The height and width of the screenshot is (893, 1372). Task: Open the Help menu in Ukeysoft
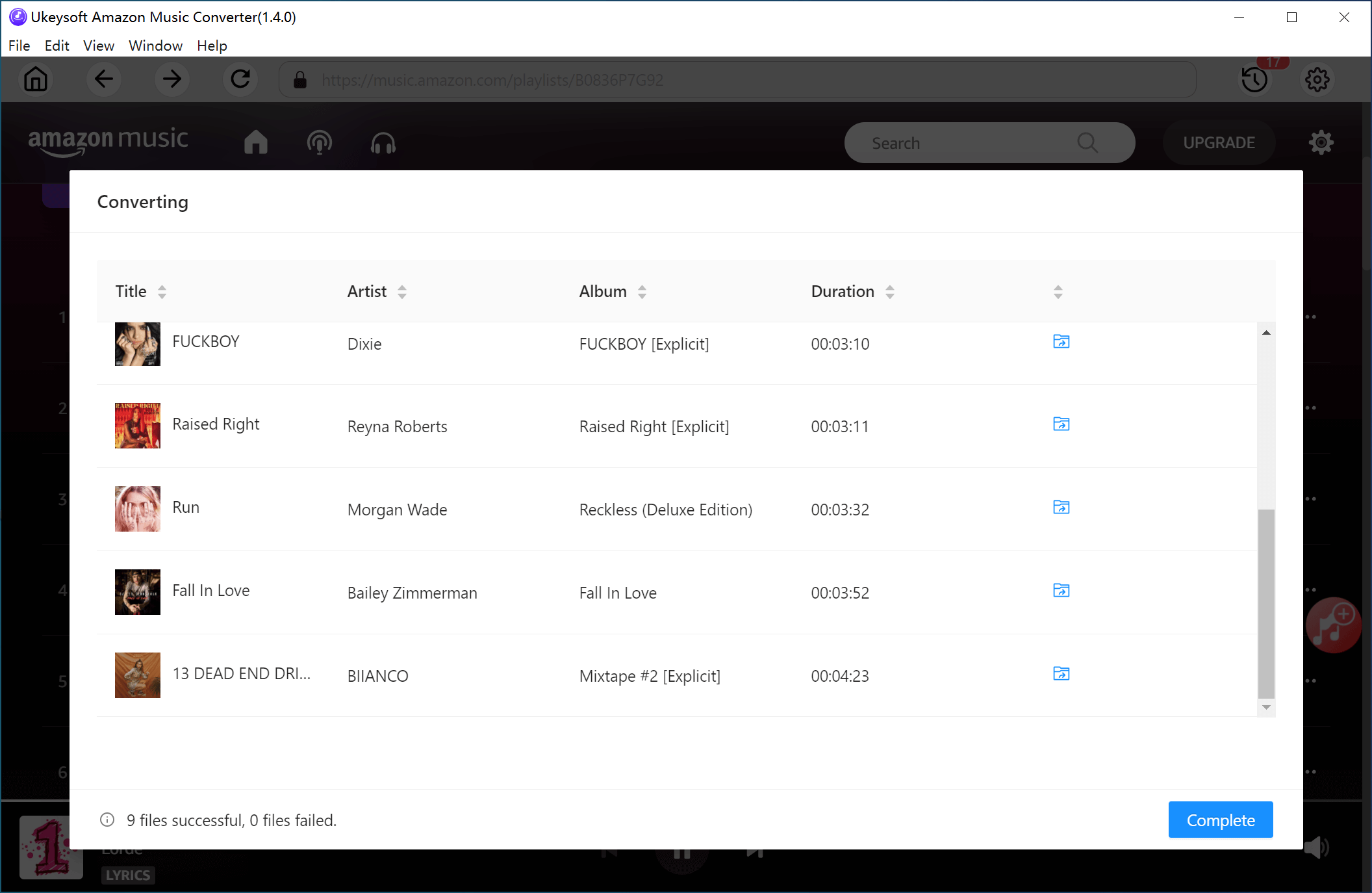pos(213,45)
